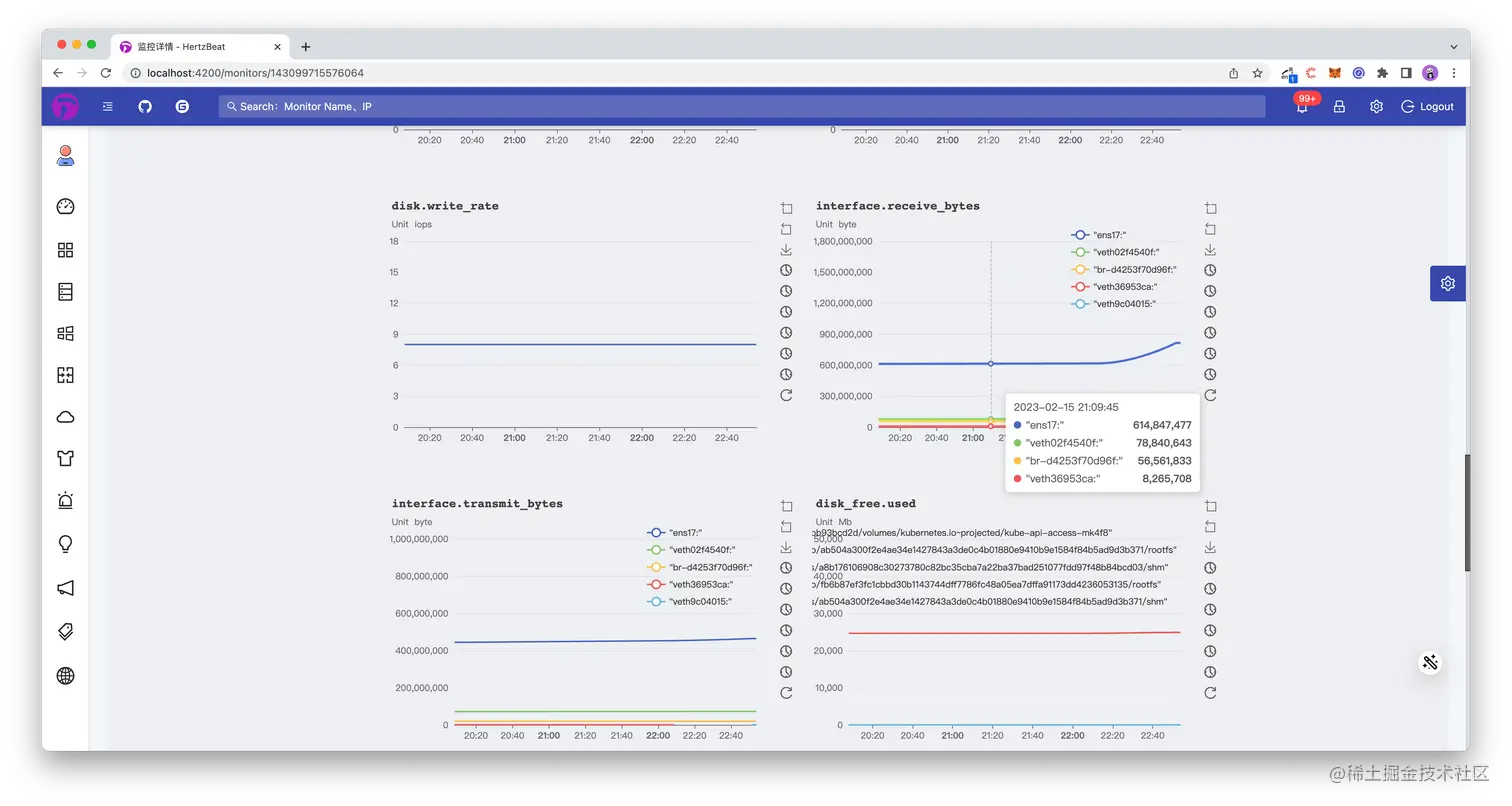This screenshot has height=806, width=1512.
Task: Open header settings gear
Action: 1376,106
